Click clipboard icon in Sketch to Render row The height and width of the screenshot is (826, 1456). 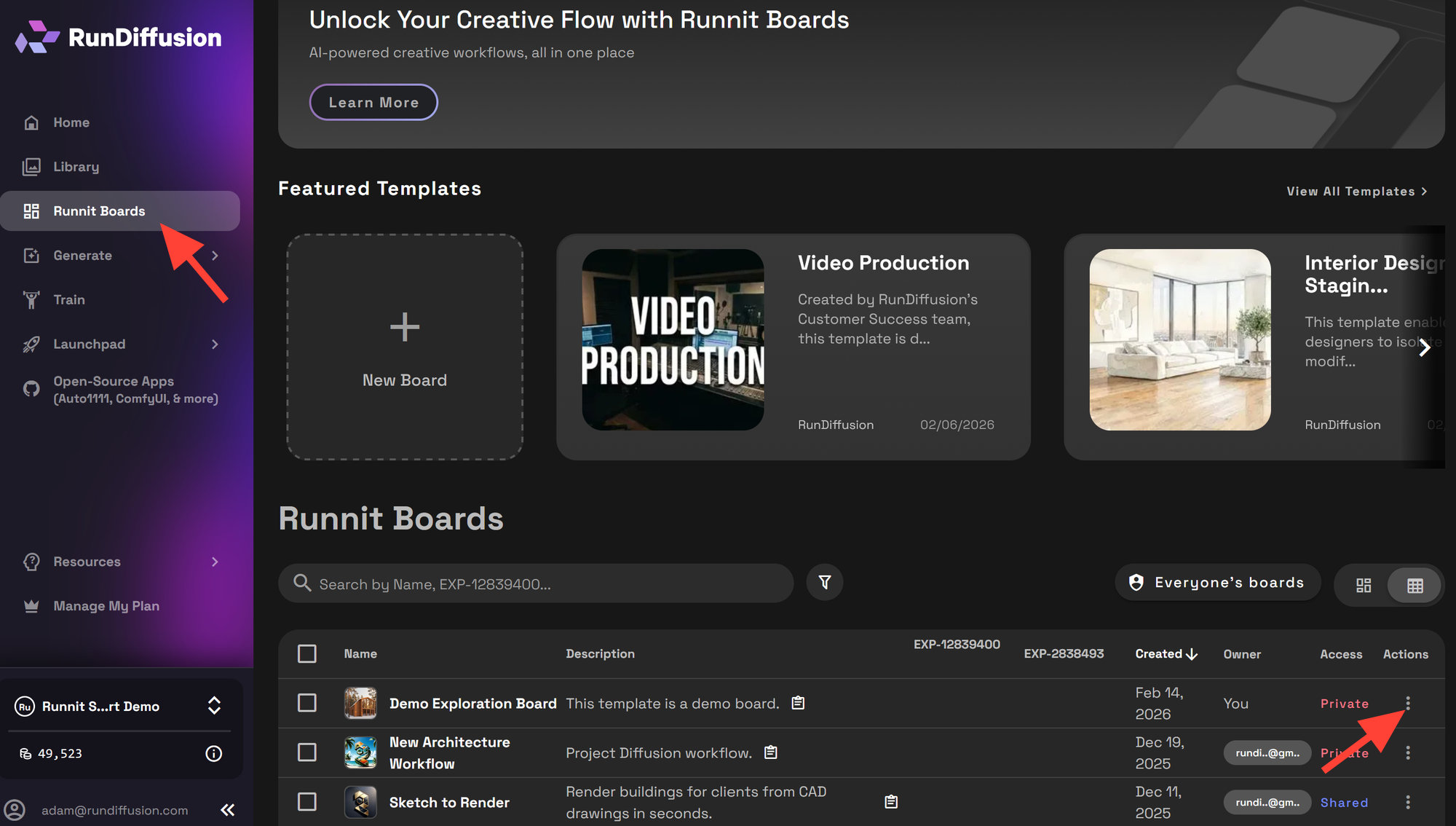pos(890,801)
